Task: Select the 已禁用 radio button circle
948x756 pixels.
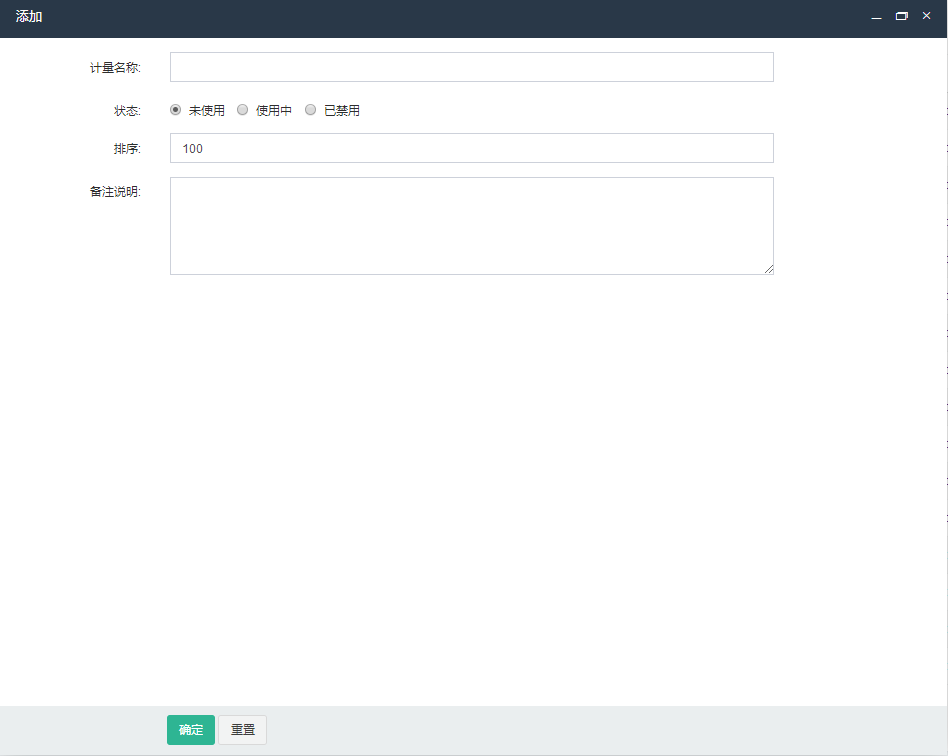Action: coord(310,110)
